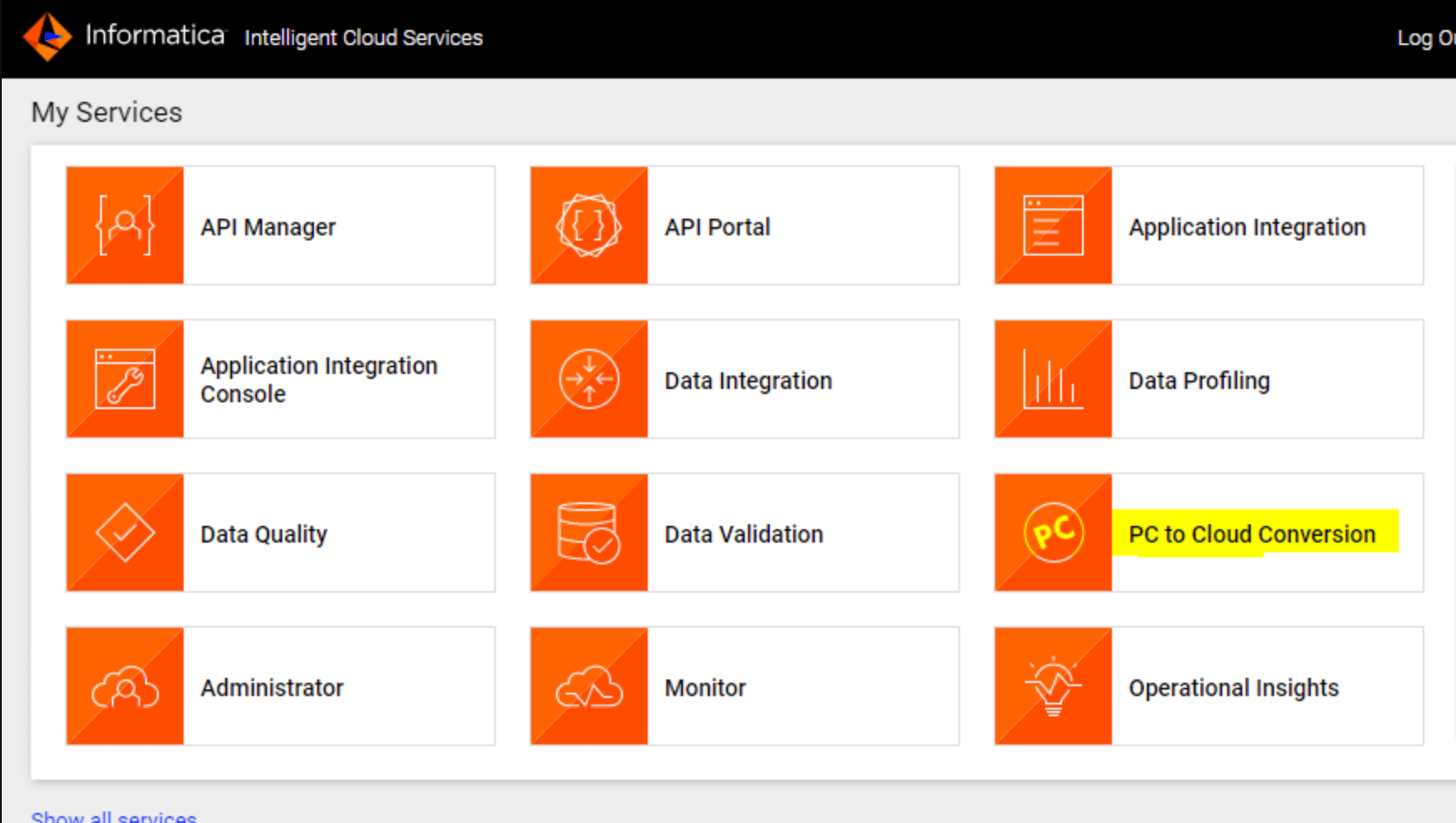Select the Administrator service label
Screen dimensions: 1456x823
(x=272, y=688)
